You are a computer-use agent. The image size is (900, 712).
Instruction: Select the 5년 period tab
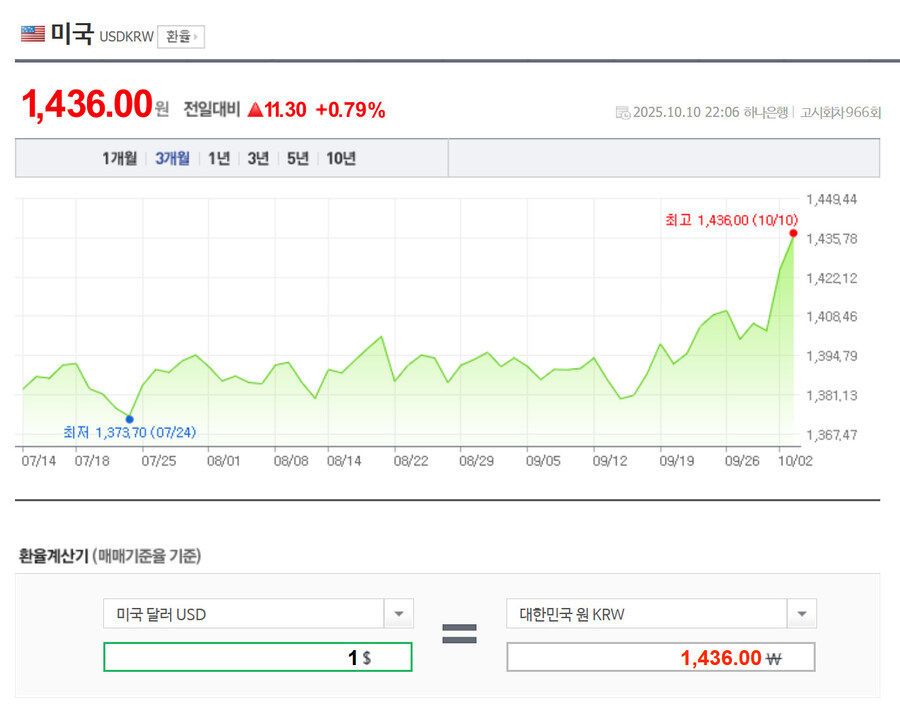298,158
